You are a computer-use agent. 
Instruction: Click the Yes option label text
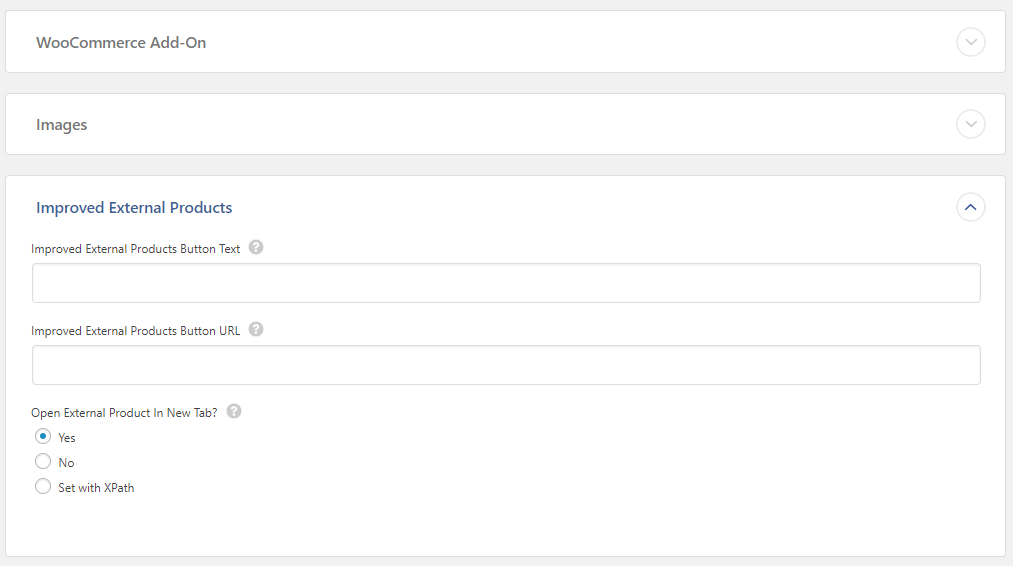click(x=67, y=437)
